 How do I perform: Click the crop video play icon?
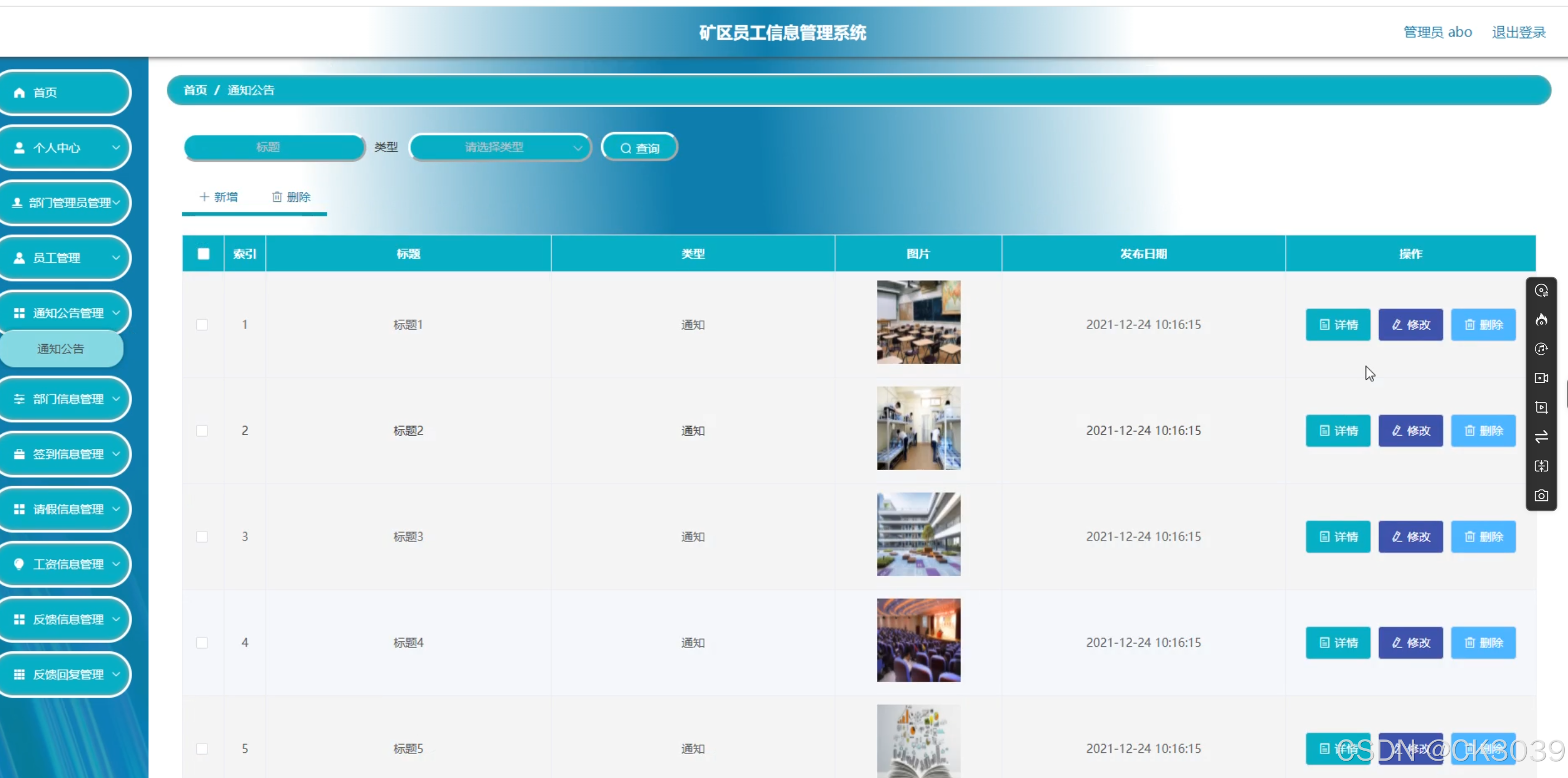[x=1541, y=407]
